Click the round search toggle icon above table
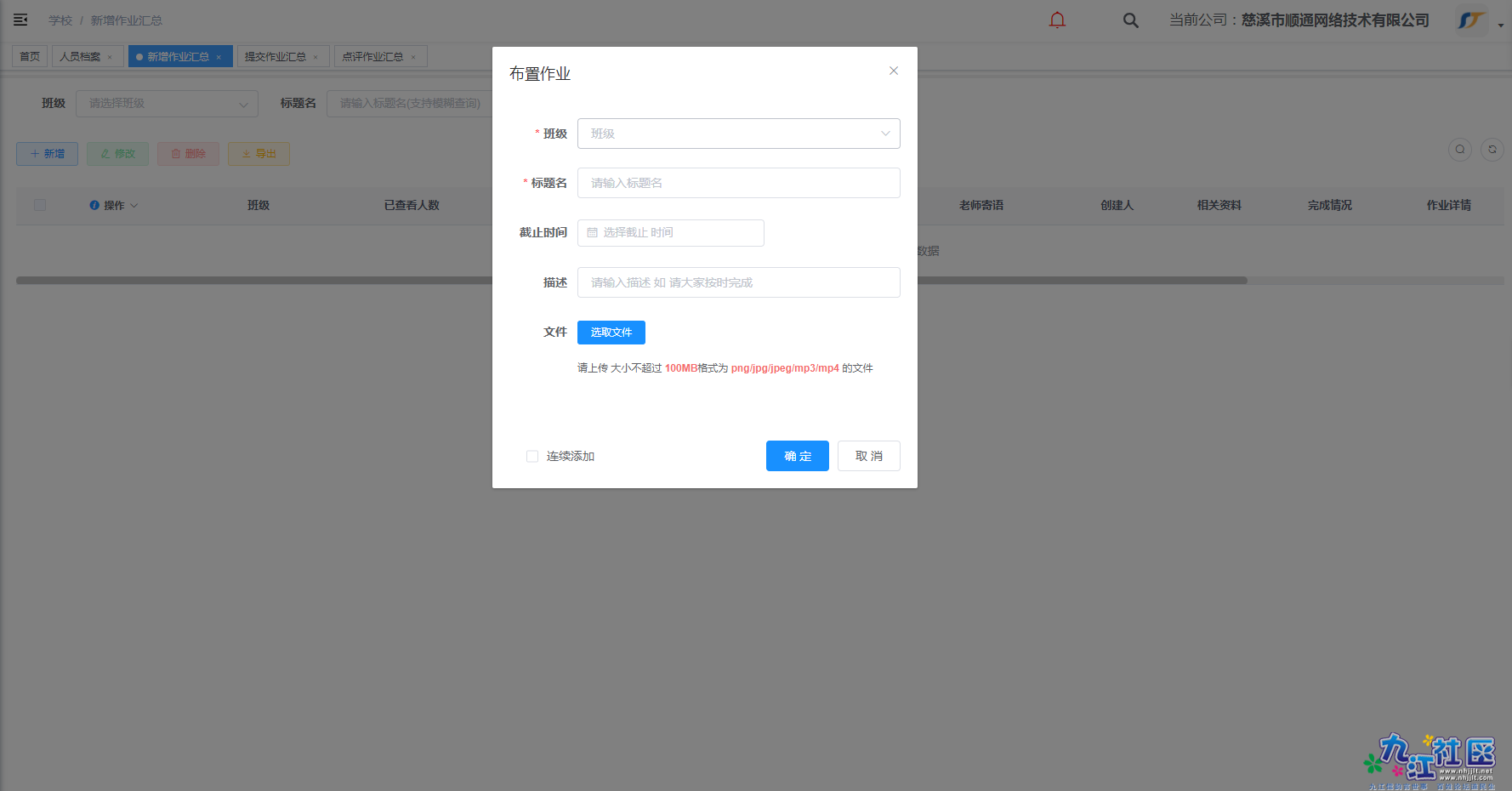The width and height of the screenshot is (1512, 791). [1460, 150]
